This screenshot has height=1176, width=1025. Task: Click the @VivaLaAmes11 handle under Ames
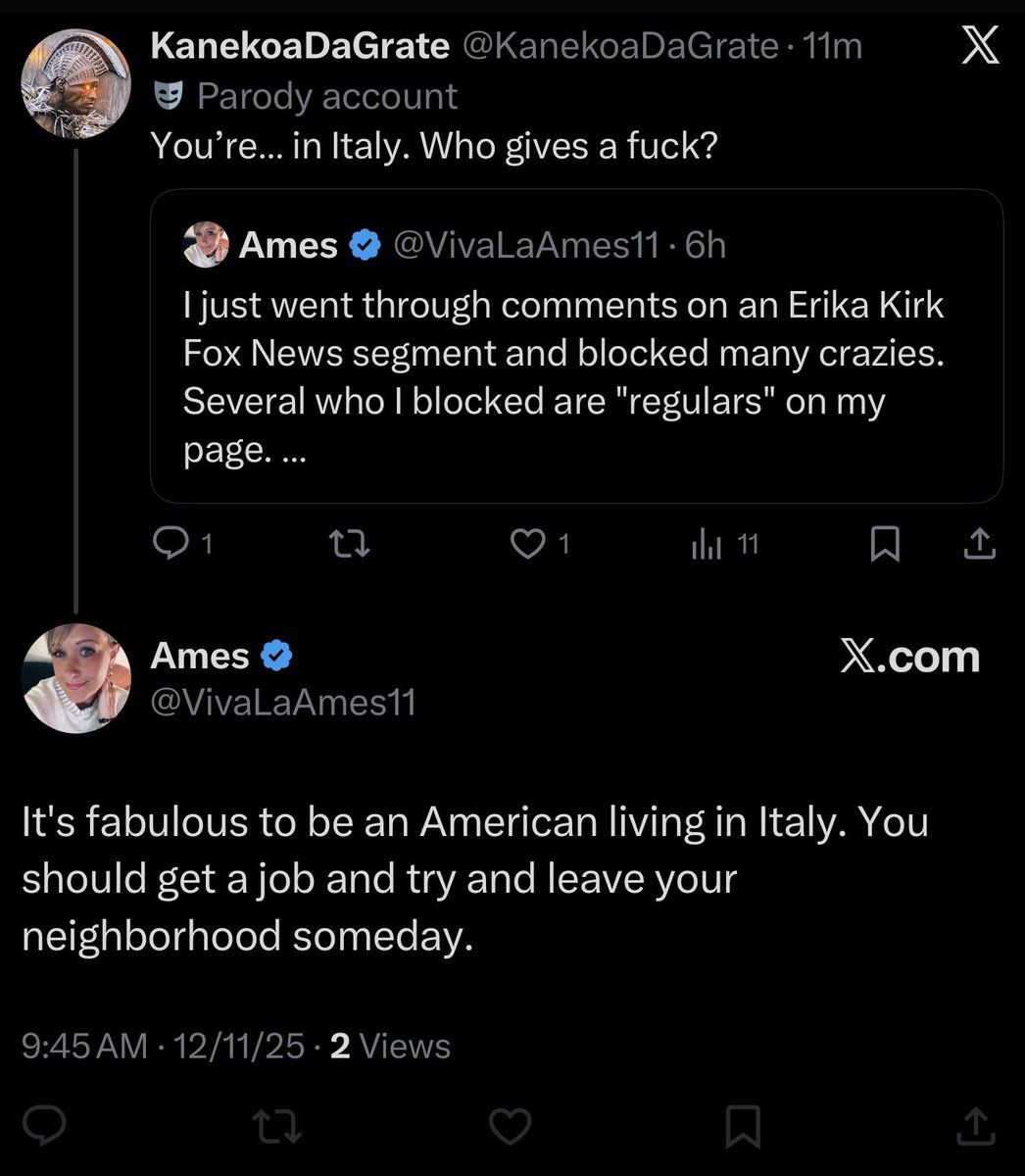[283, 702]
